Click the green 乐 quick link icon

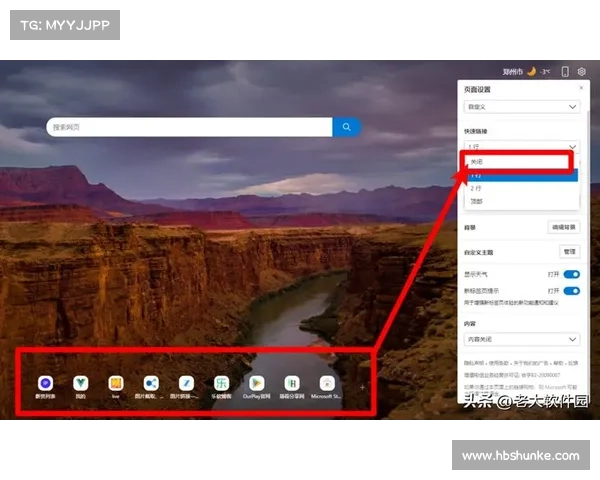(x=221, y=383)
